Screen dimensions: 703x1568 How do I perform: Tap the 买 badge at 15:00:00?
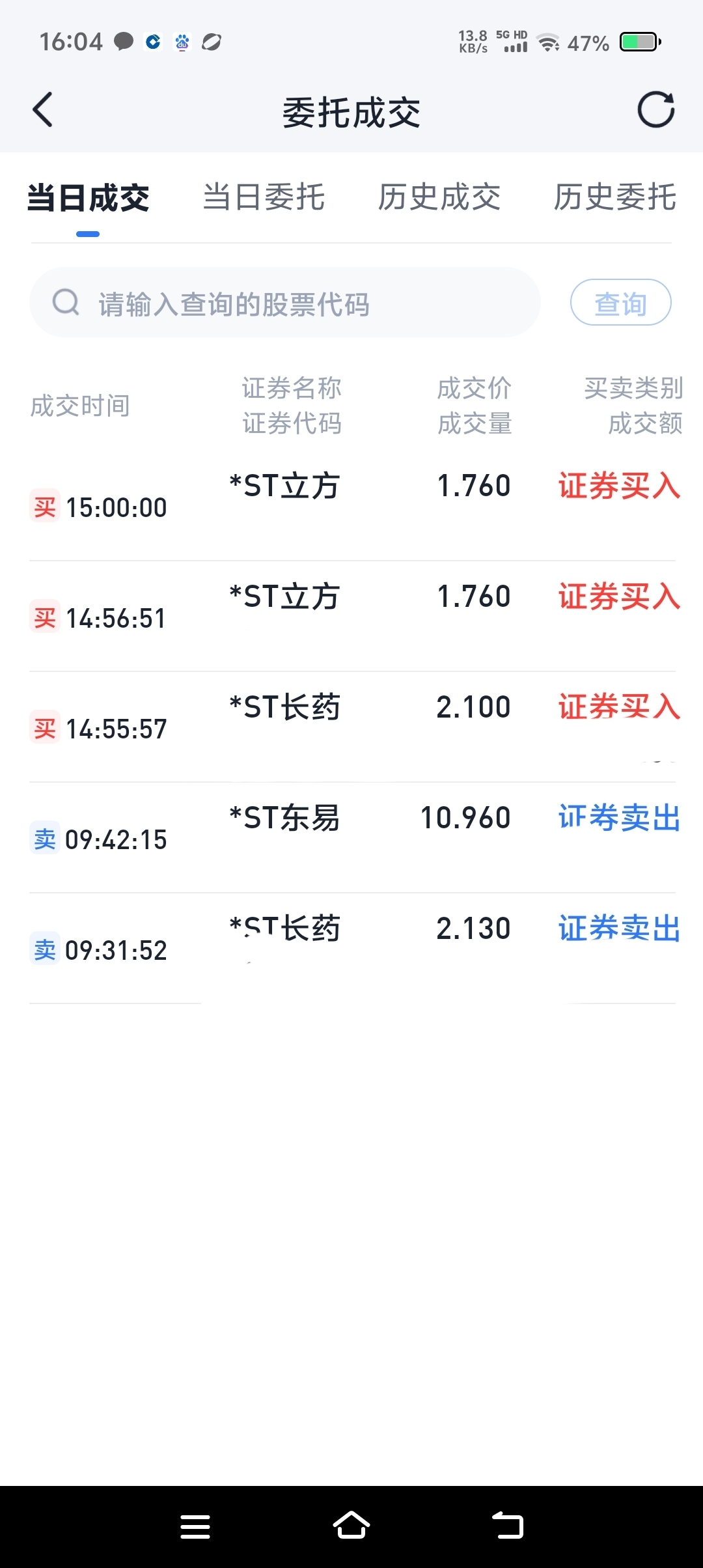coord(45,507)
